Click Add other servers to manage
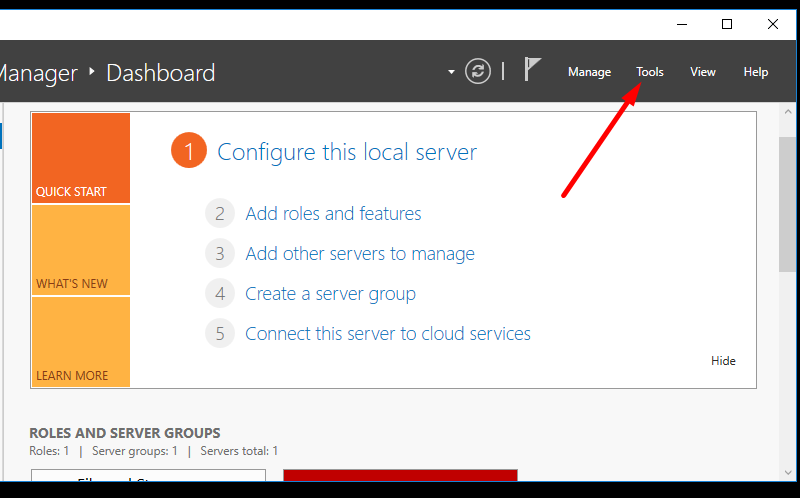This screenshot has width=800, height=498. pyautogui.click(x=360, y=254)
